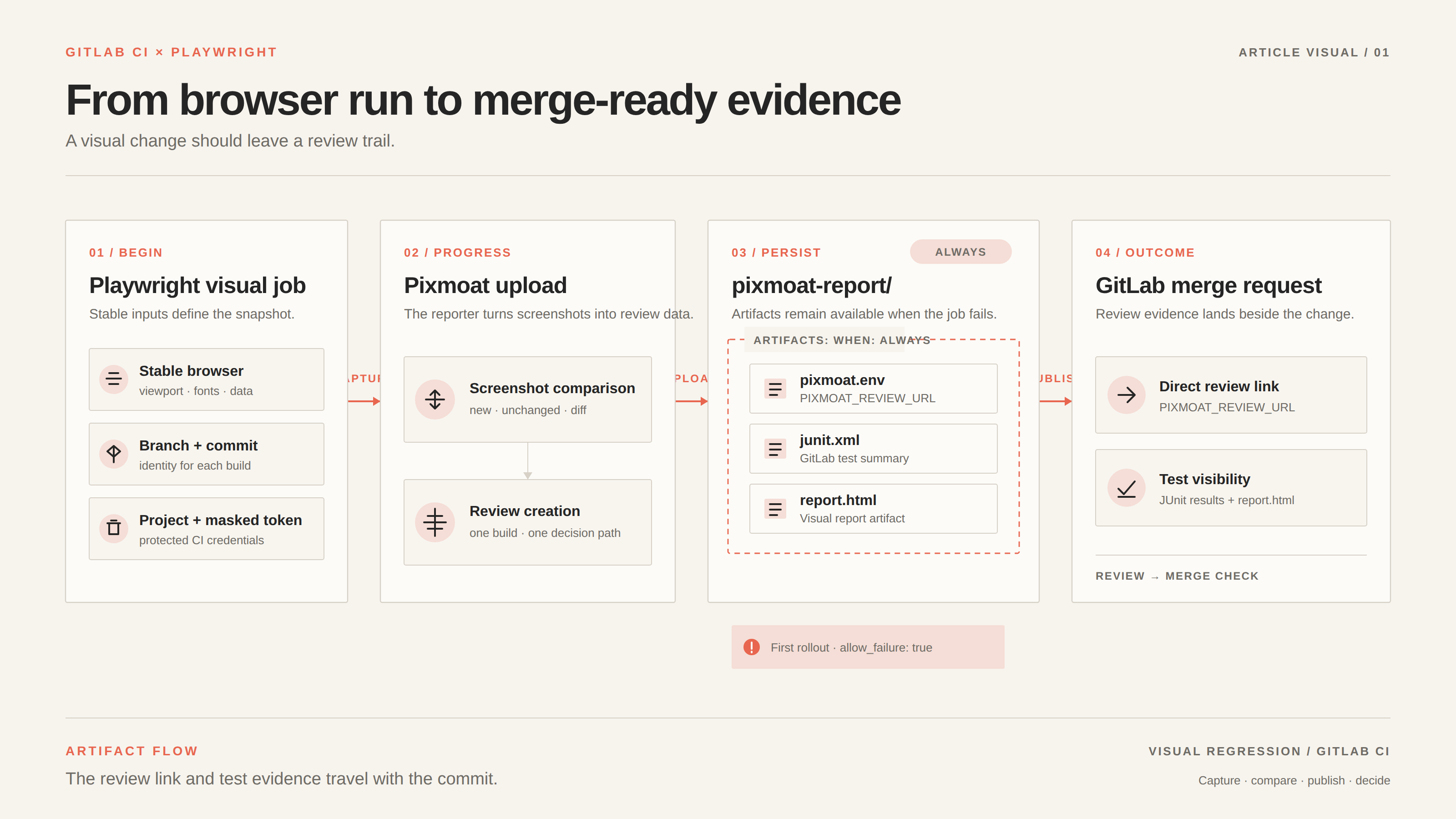Image resolution: width=1456 pixels, height=819 pixels.
Task: Click the REVIEW → MERGE CHECK footer label
Action: point(1177,576)
